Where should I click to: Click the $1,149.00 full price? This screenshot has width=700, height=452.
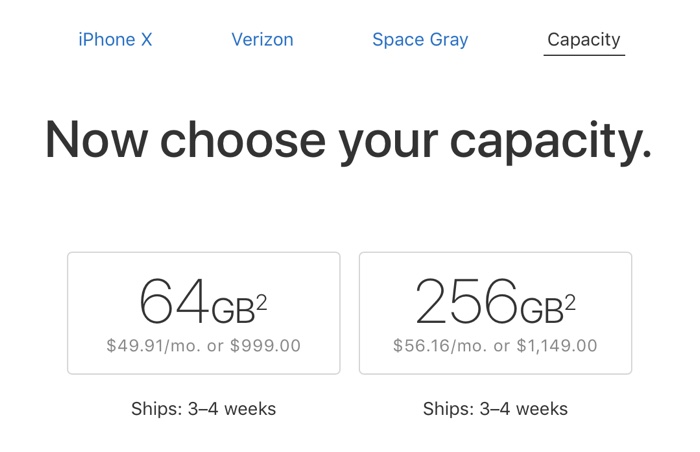click(558, 346)
